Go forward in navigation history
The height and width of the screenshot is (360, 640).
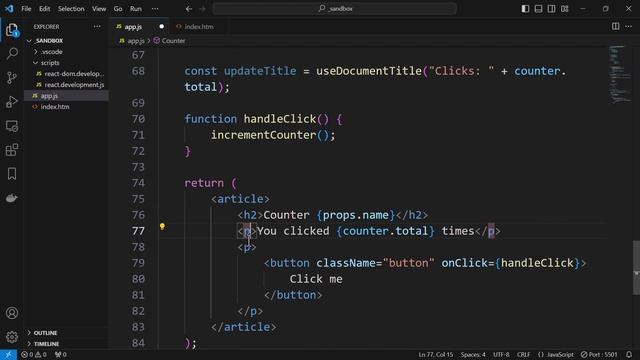tap(202, 9)
